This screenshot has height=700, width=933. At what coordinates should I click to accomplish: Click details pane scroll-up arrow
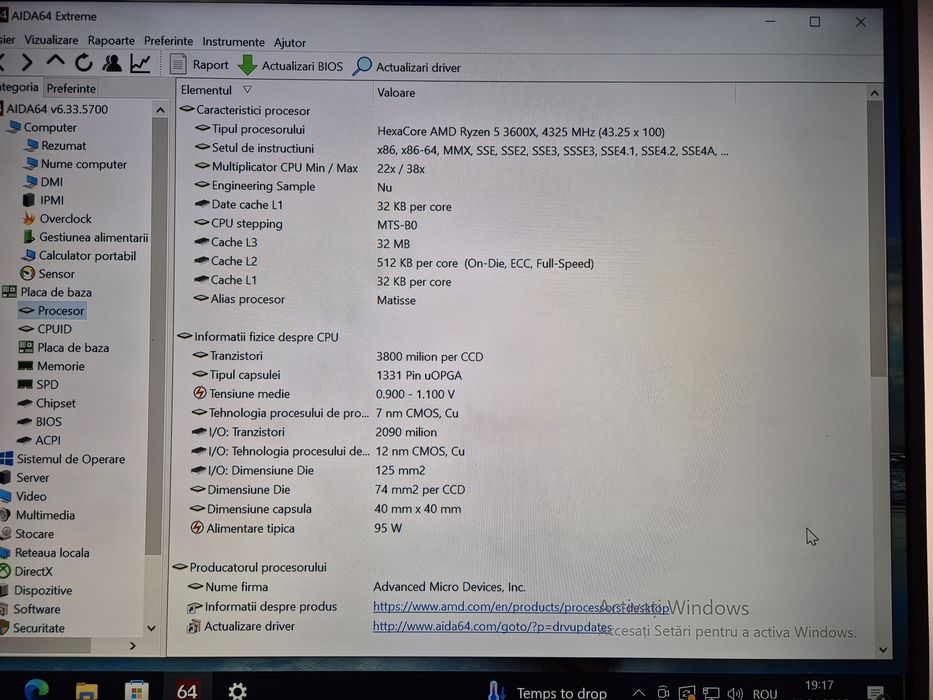(x=874, y=93)
